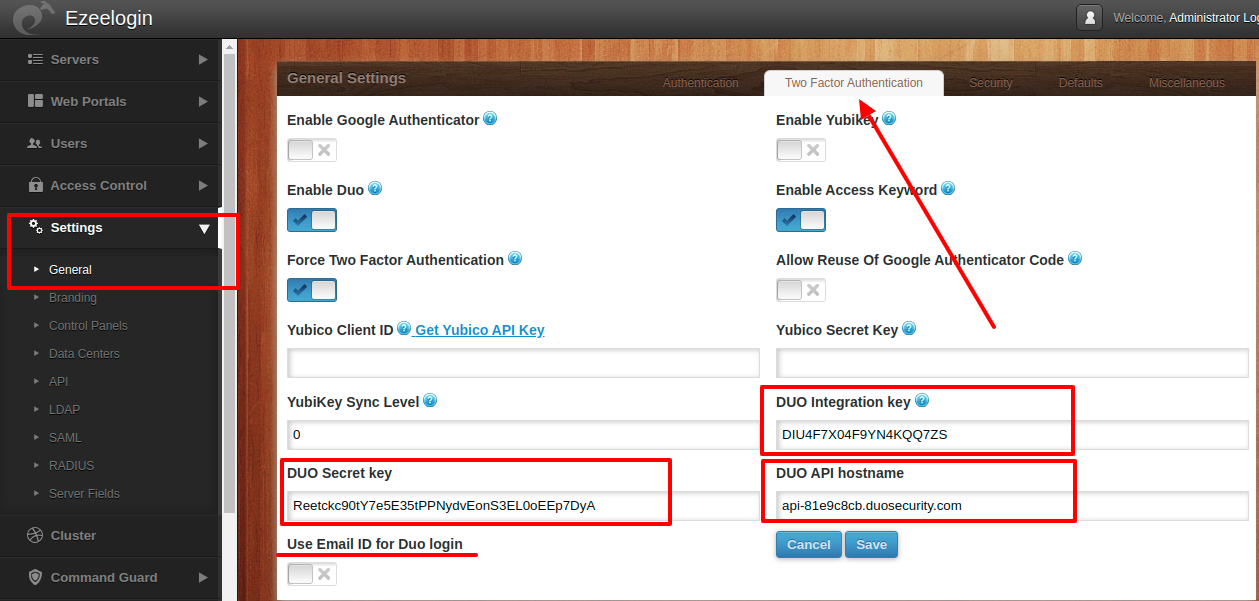Open help for Force Two Factor Authentication
This screenshot has height=601, width=1259.
click(x=515, y=258)
